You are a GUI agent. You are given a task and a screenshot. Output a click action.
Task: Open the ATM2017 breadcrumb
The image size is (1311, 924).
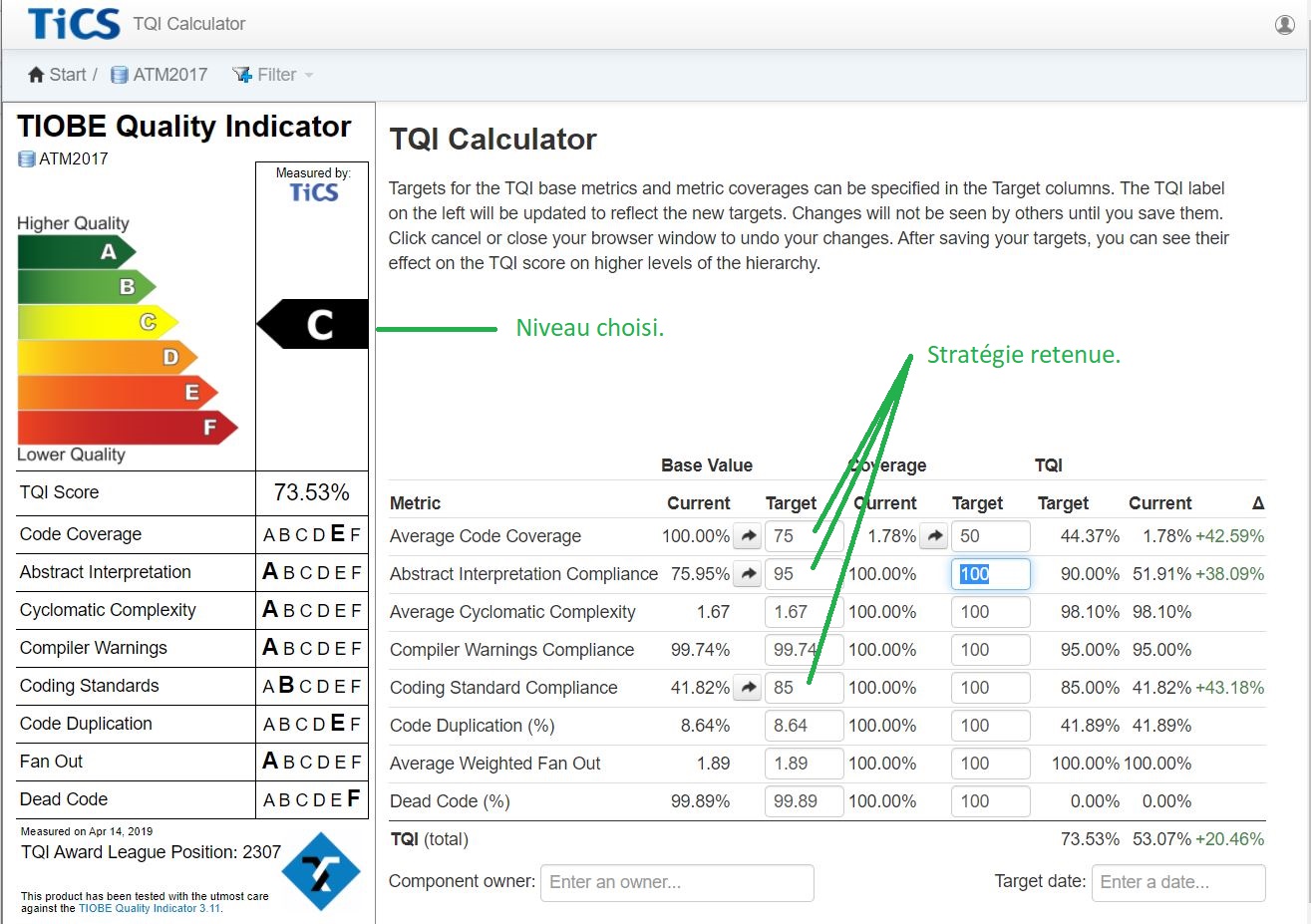coord(160,75)
